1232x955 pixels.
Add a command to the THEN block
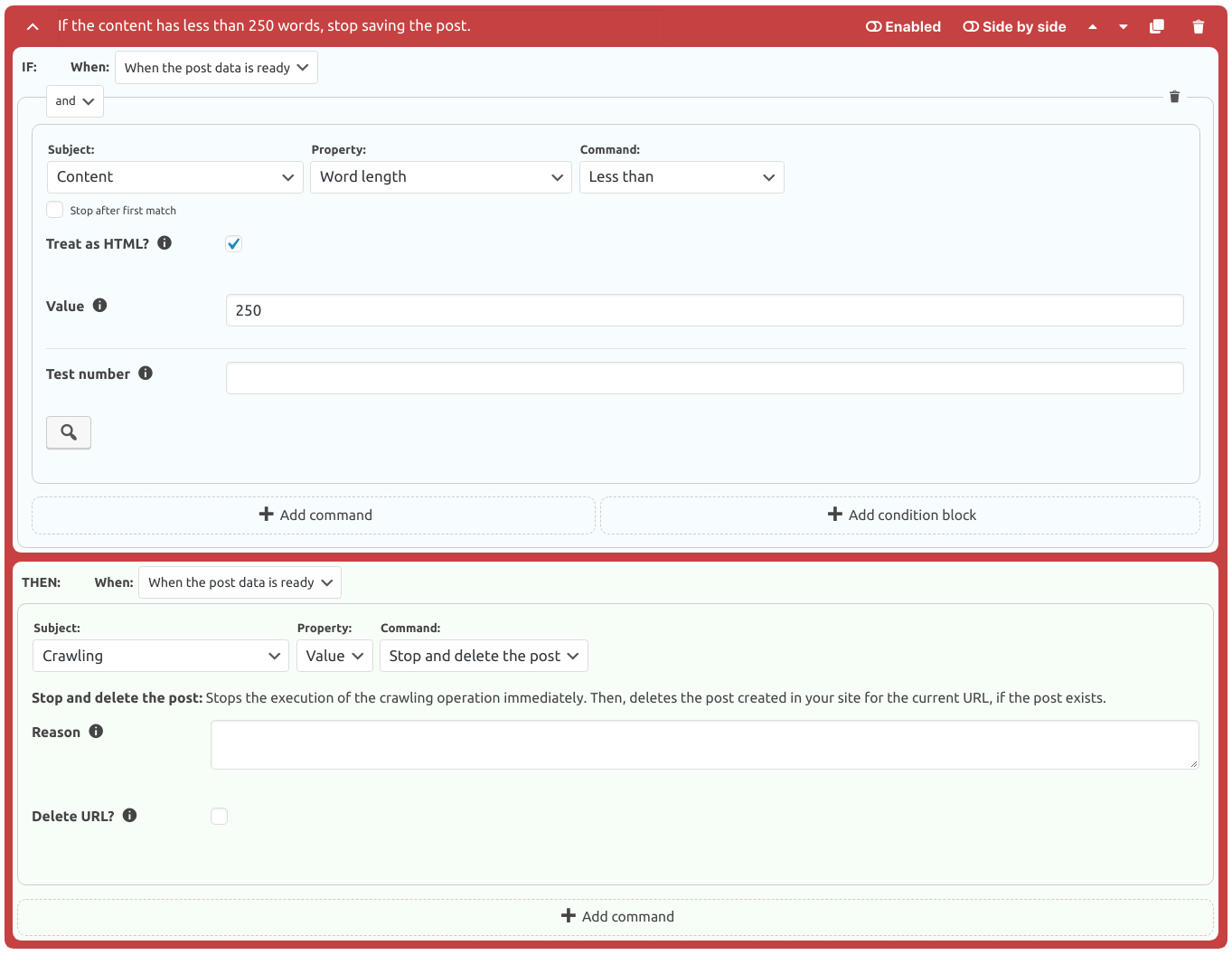[x=616, y=917]
